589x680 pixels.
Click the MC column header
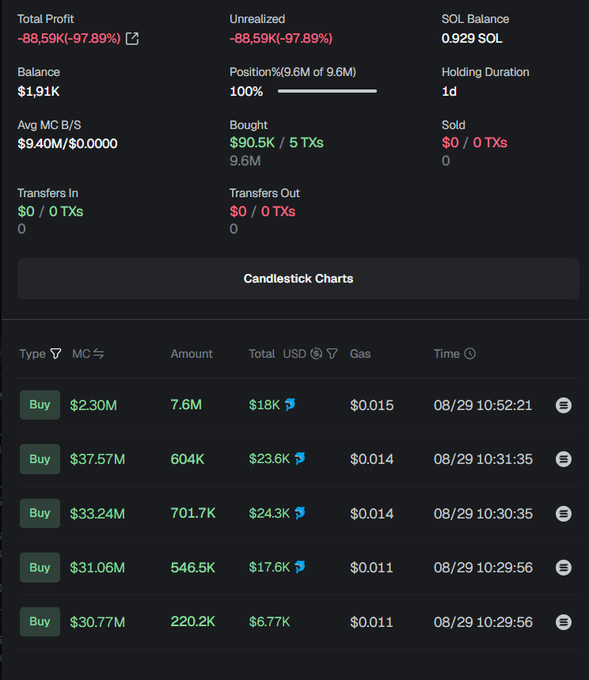pyautogui.click(x=81, y=354)
